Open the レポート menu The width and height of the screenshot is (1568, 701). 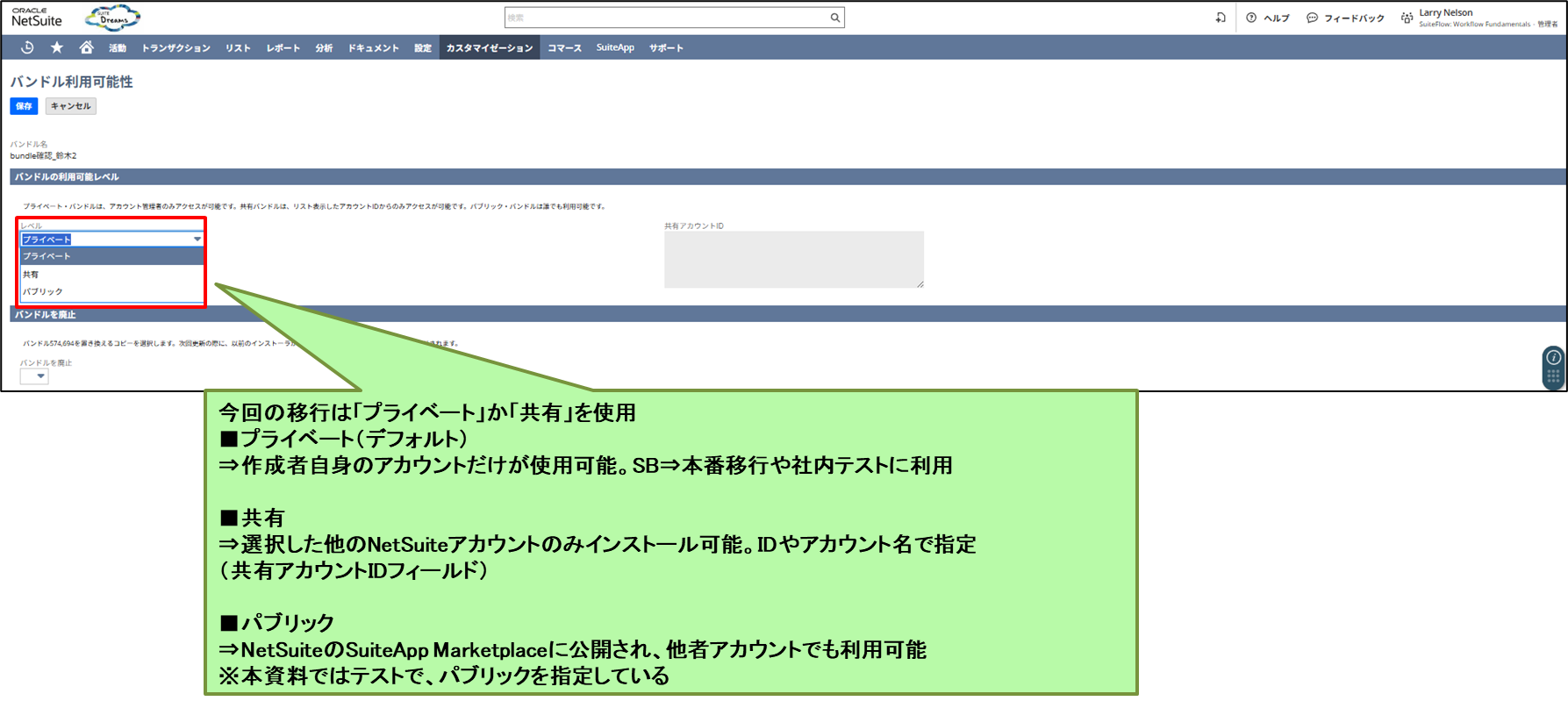pos(283,48)
